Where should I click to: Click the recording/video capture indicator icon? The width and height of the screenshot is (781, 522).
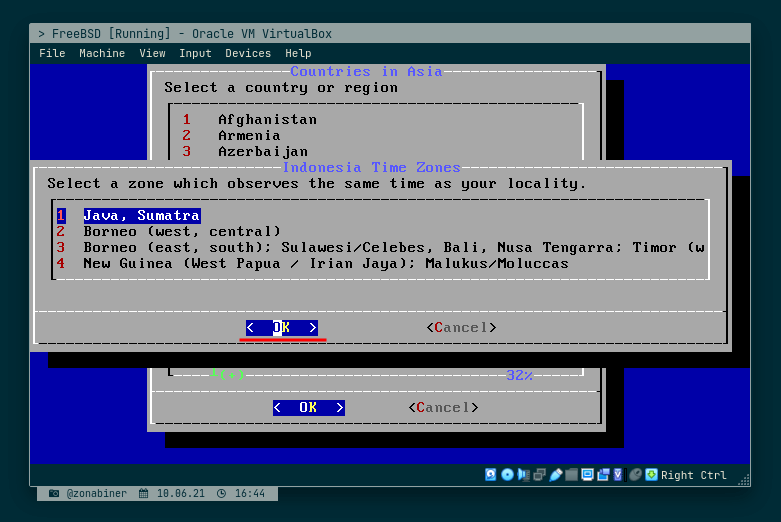604,475
